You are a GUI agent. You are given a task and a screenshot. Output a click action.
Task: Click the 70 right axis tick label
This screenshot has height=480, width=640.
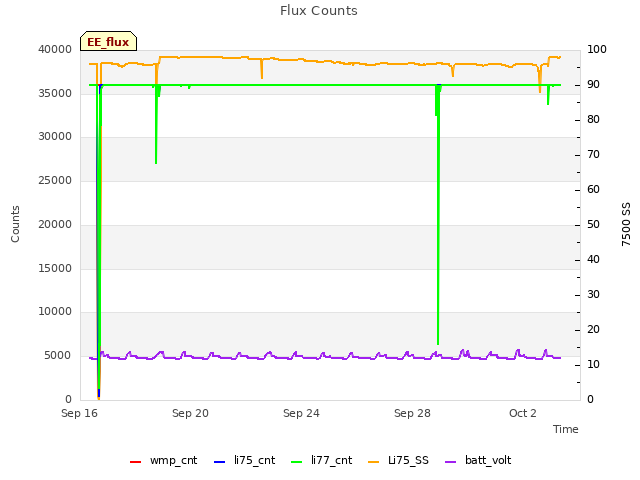point(593,155)
